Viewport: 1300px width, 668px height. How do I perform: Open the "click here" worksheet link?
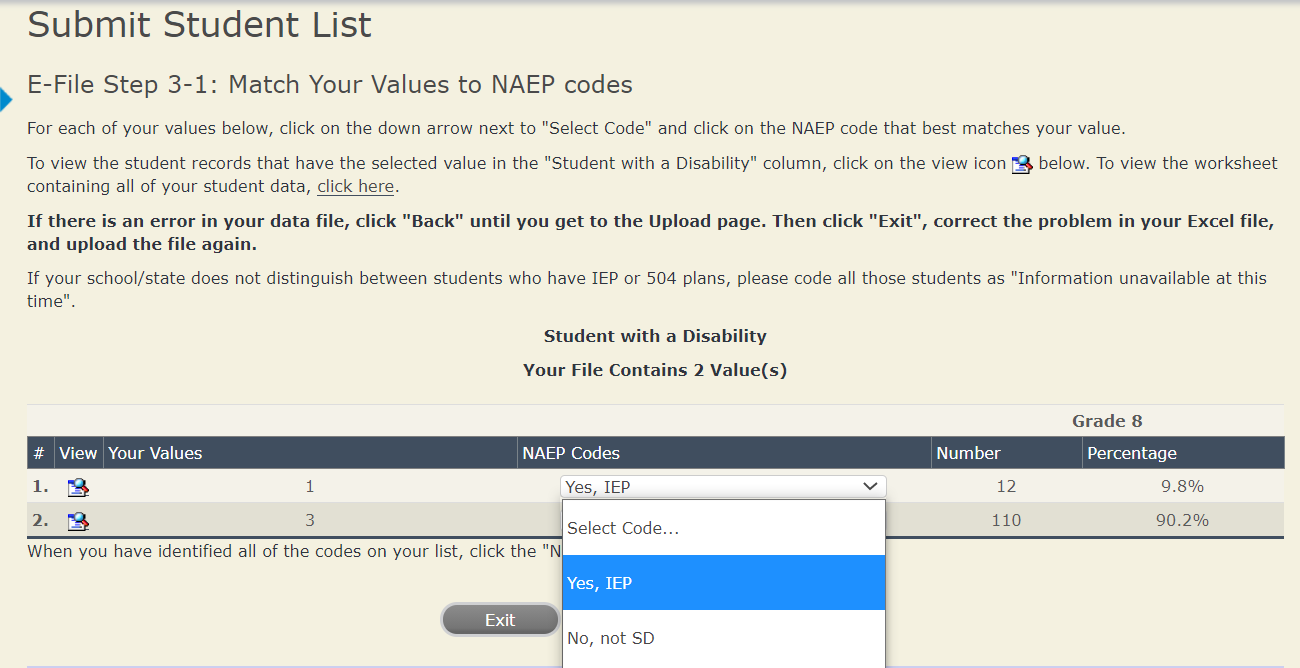355,187
